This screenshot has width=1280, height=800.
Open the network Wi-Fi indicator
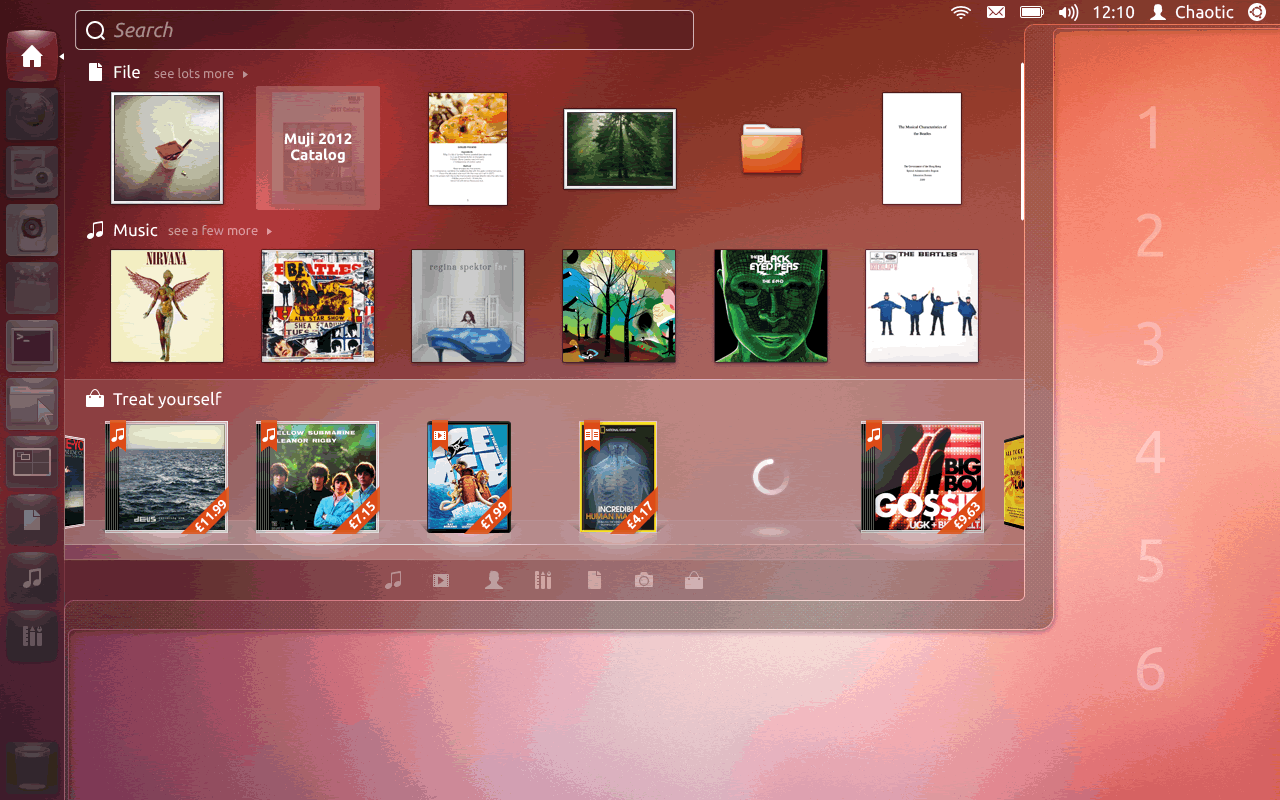click(x=960, y=12)
